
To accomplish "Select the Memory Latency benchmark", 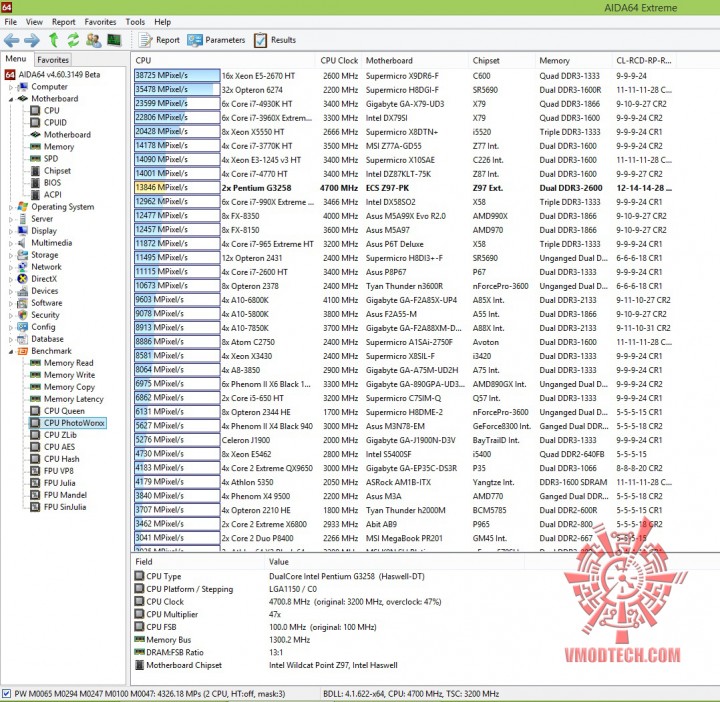I will click(x=67, y=399).
